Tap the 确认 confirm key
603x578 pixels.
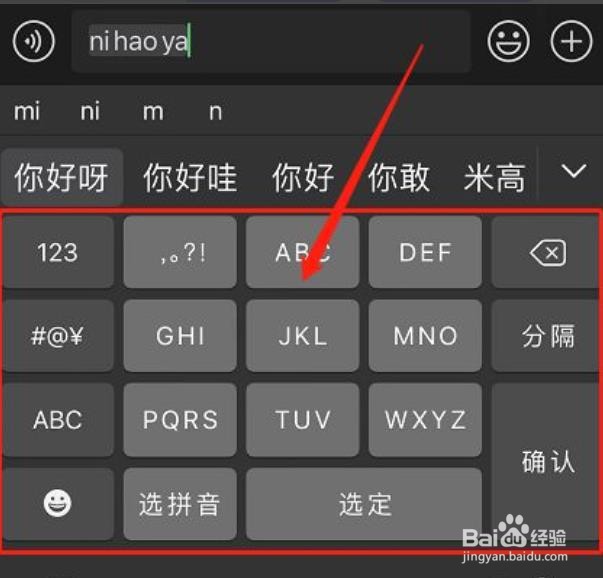546,461
